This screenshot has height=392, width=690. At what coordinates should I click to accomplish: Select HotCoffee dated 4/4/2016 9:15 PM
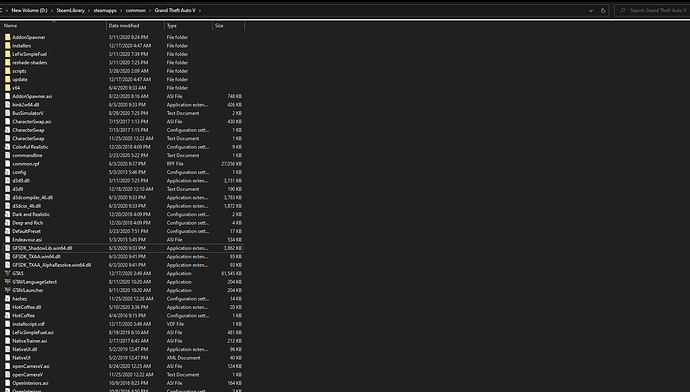coord(23,315)
